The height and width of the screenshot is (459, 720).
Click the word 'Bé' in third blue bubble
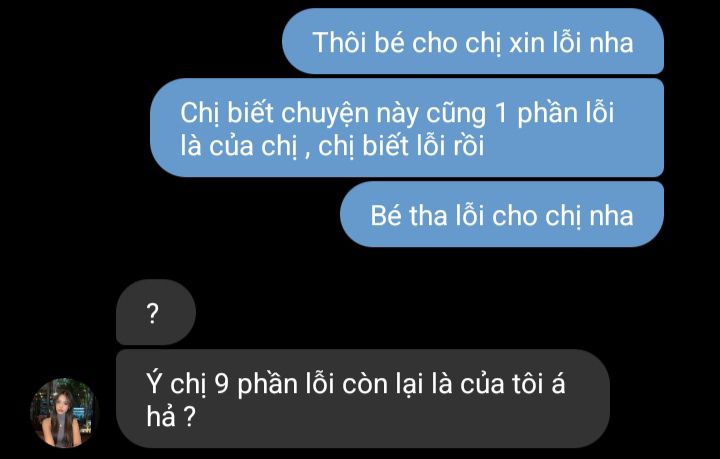(385, 215)
